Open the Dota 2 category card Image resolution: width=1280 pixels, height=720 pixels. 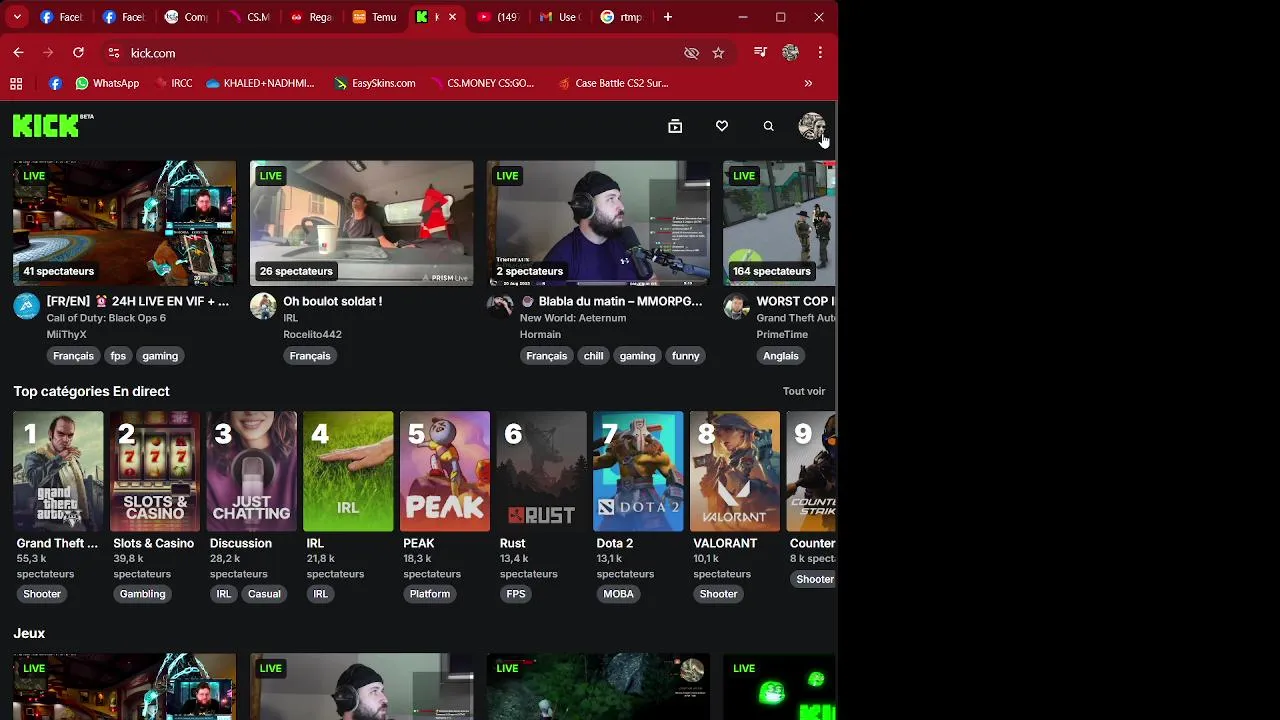point(638,471)
